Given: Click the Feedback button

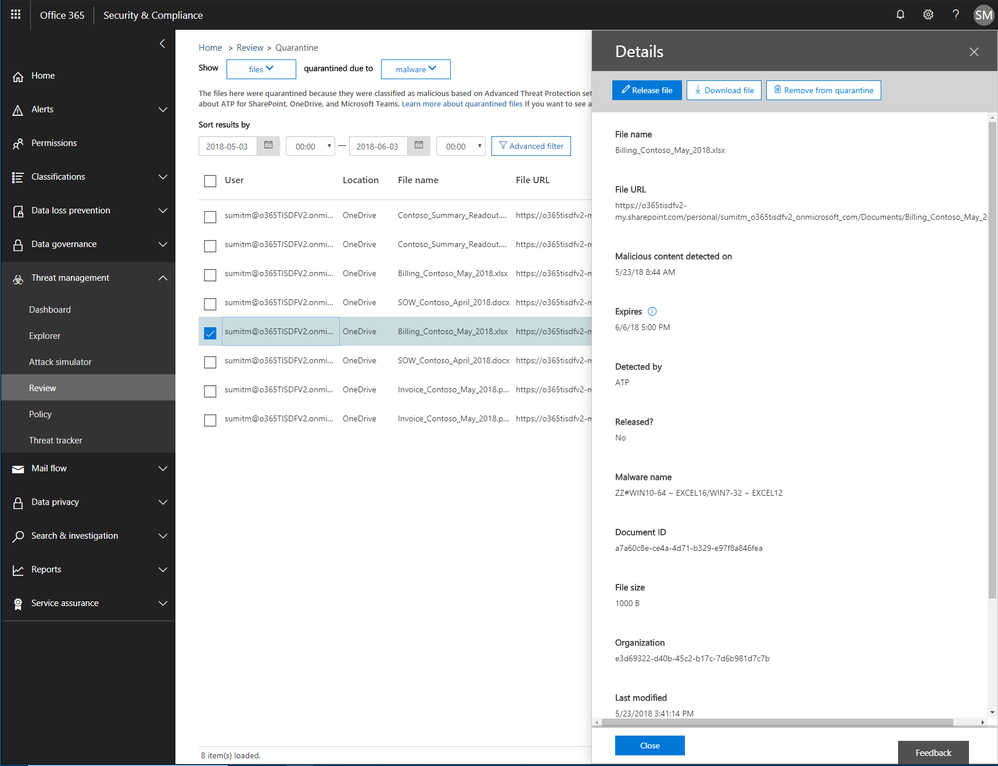Looking at the screenshot, I should point(933,753).
